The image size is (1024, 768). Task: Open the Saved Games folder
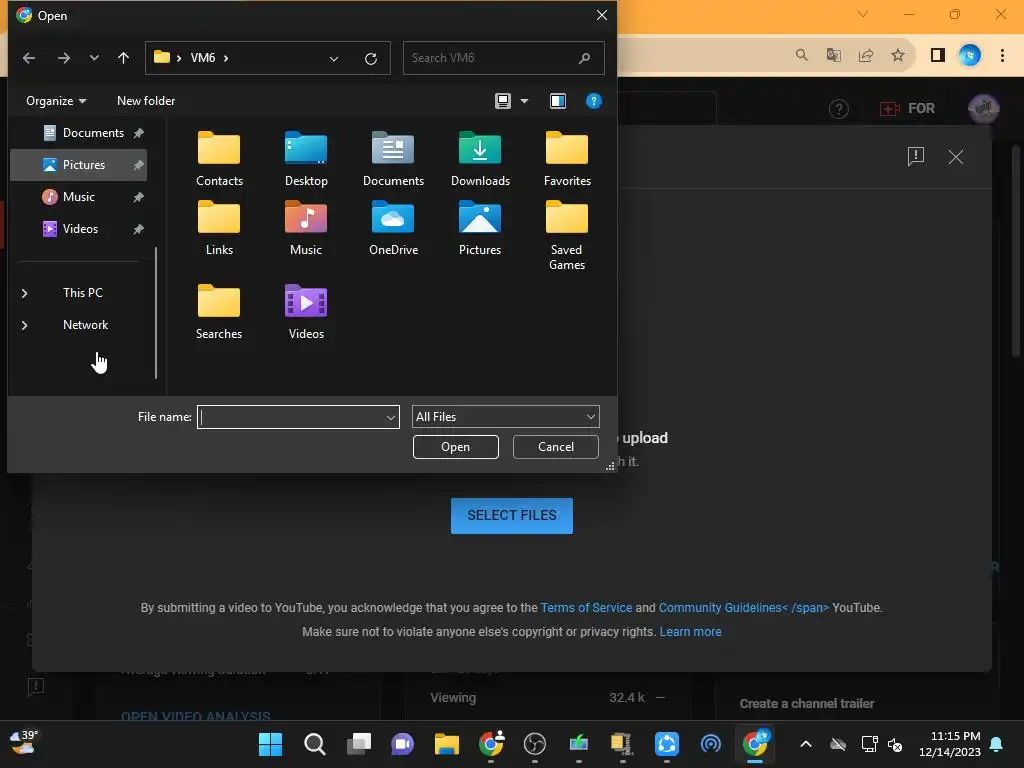[x=567, y=235]
